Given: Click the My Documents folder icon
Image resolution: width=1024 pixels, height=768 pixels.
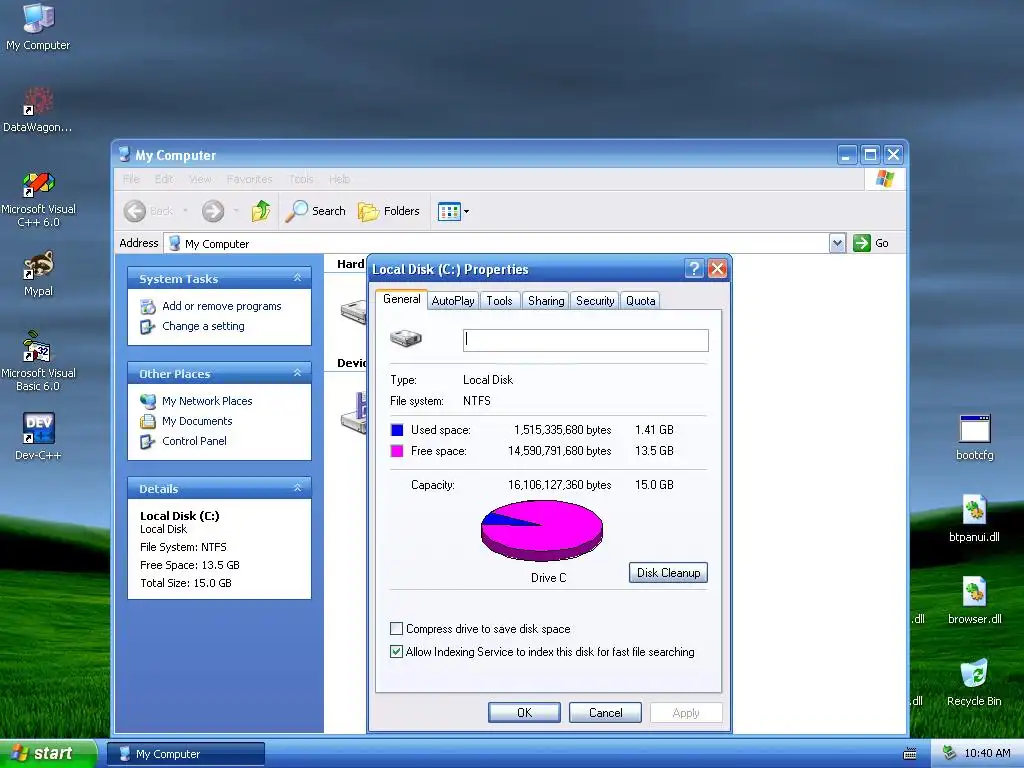Looking at the screenshot, I should 148,421.
